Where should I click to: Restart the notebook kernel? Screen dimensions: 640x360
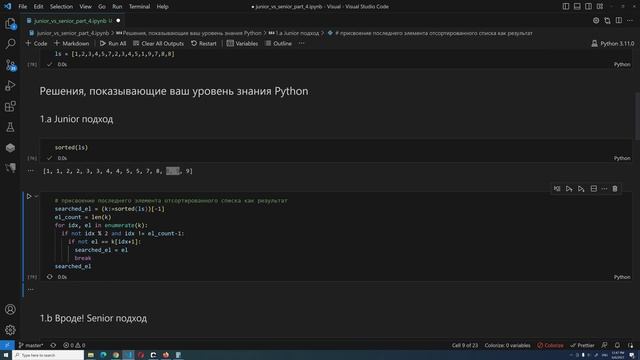[204, 43]
